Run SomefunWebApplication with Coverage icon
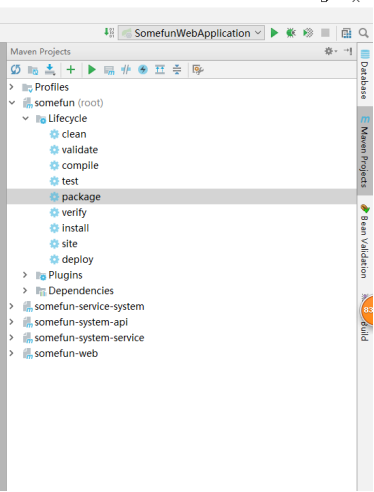Image resolution: width=374 pixels, height=492 pixels. click(308, 33)
